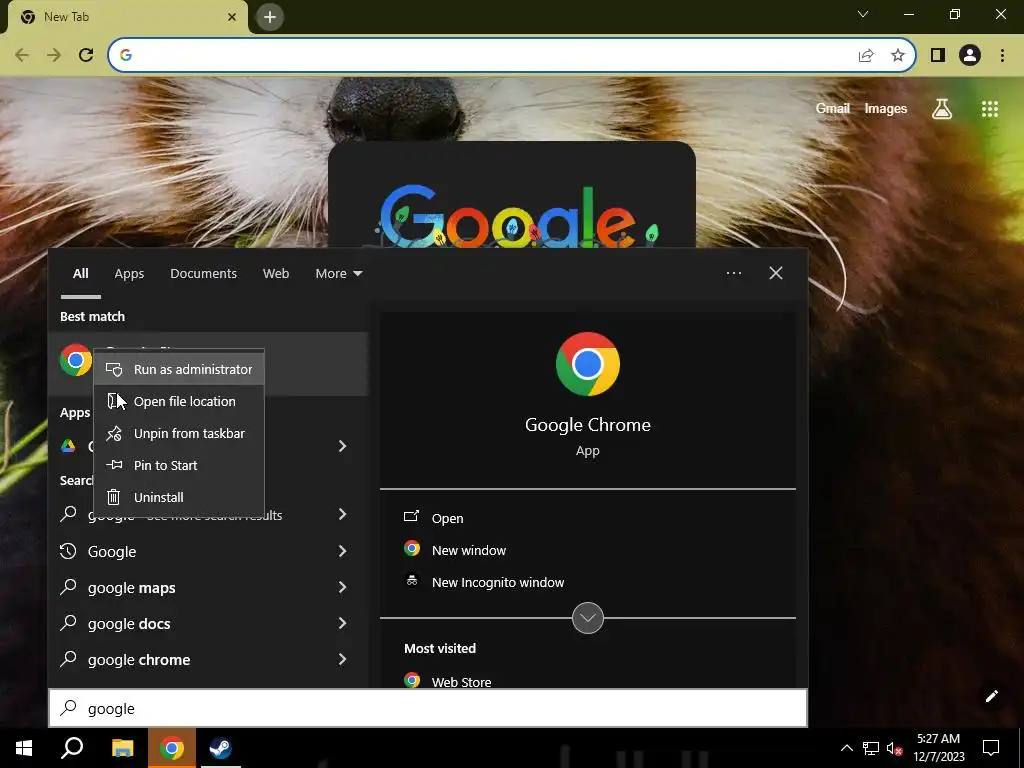This screenshot has height=768, width=1024.
Task: Open Chrome three-dot menu
Action: coord(1002,55)
